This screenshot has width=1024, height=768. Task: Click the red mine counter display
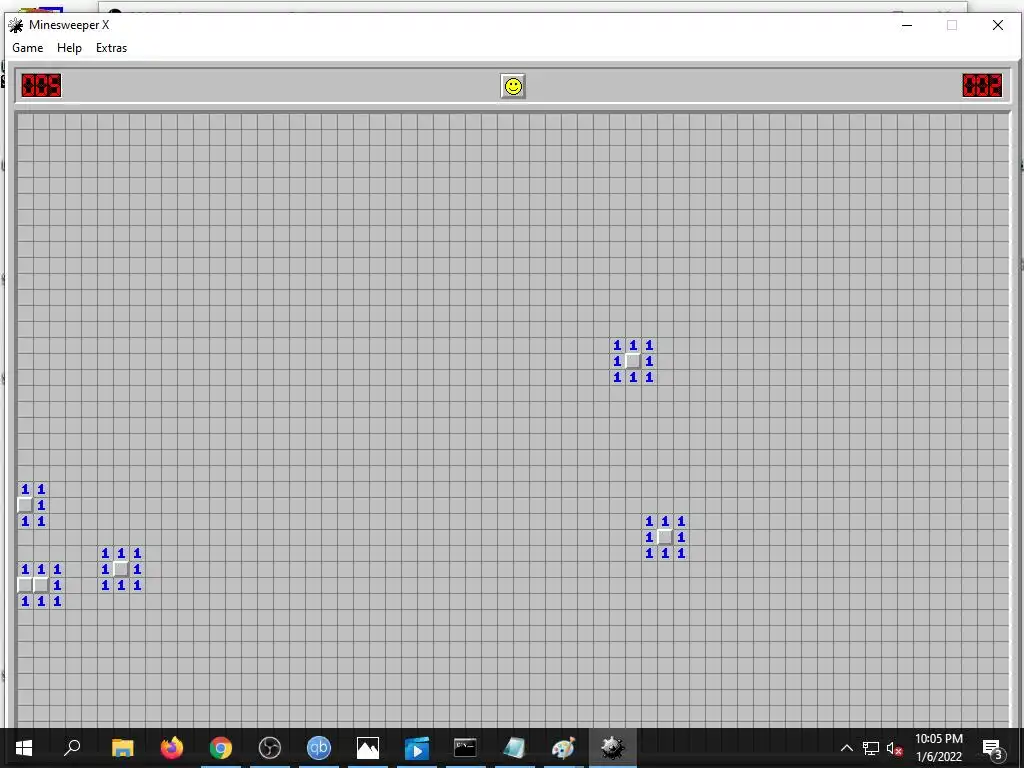41,86
